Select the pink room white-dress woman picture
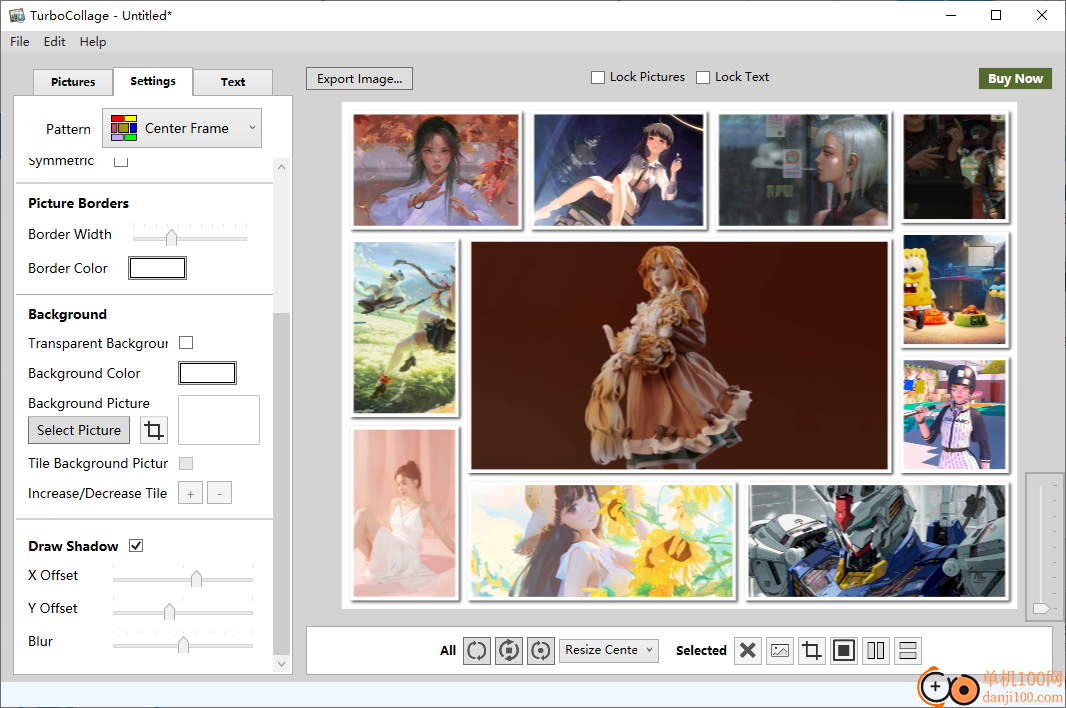Viewport: 1066px width, 708px height. (405, 513)
